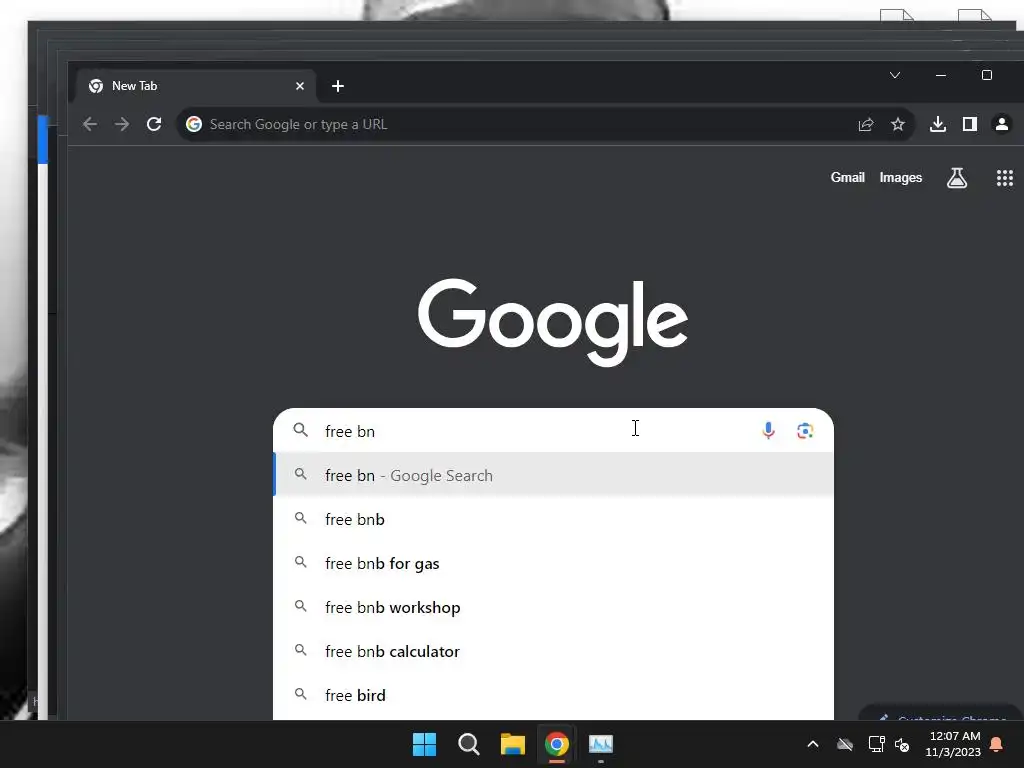Open Search Labs flask icon

[957, 178]
